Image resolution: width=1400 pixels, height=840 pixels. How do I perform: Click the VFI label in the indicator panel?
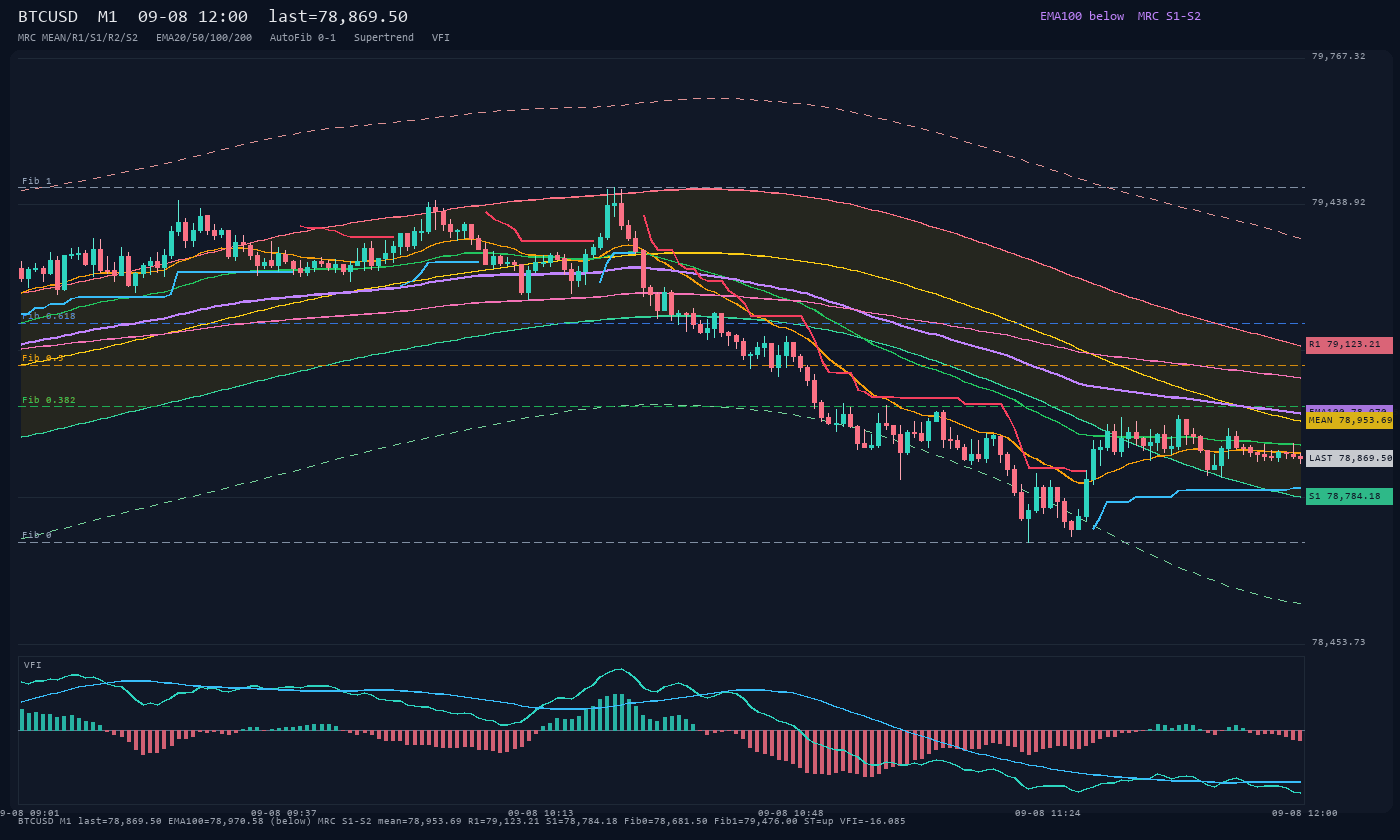click(x=33, y=665)
